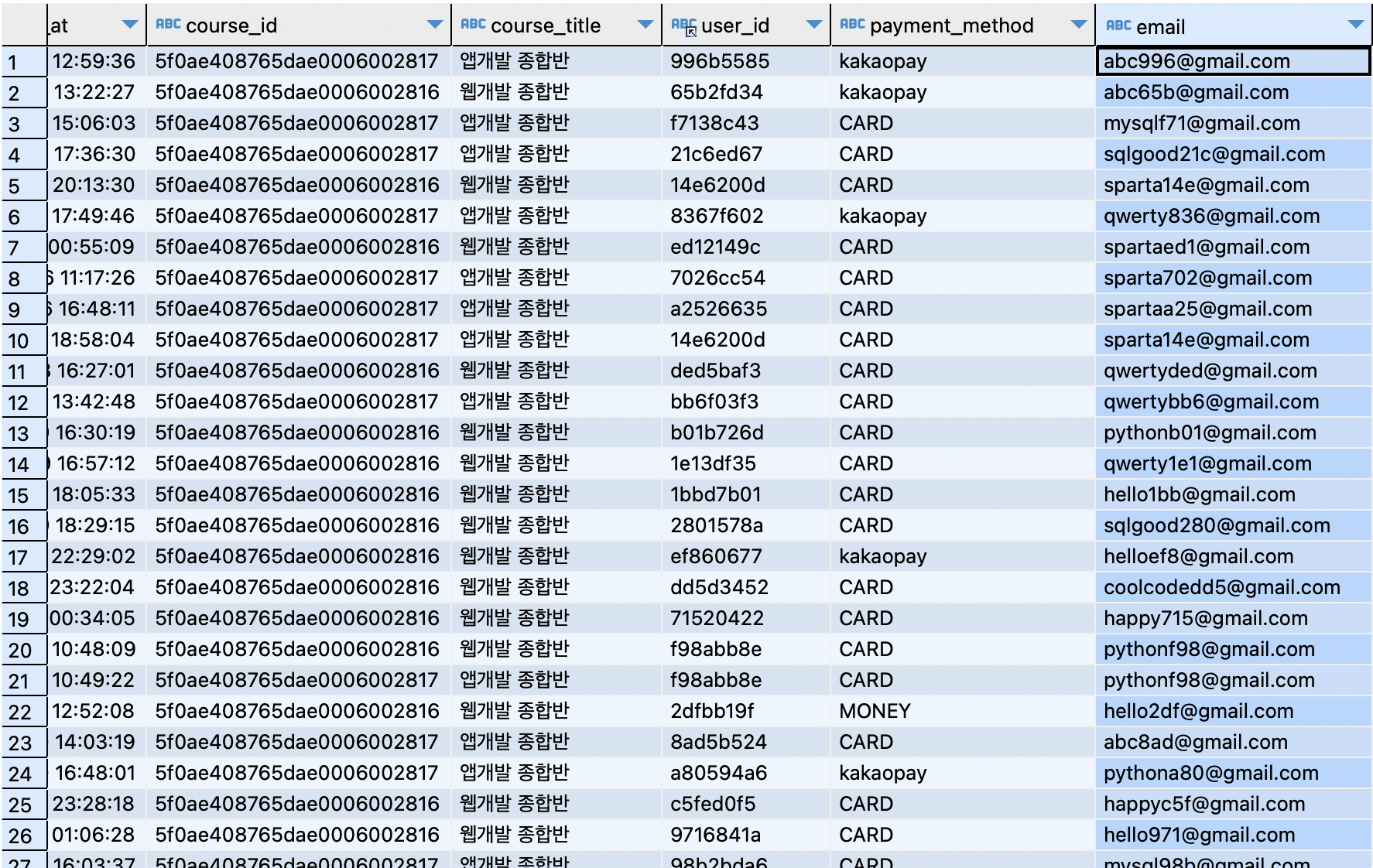This screenshot has height=868, width=1373.
Task: Click user_id cell ed12149c
Action: [x=746, y=247]
